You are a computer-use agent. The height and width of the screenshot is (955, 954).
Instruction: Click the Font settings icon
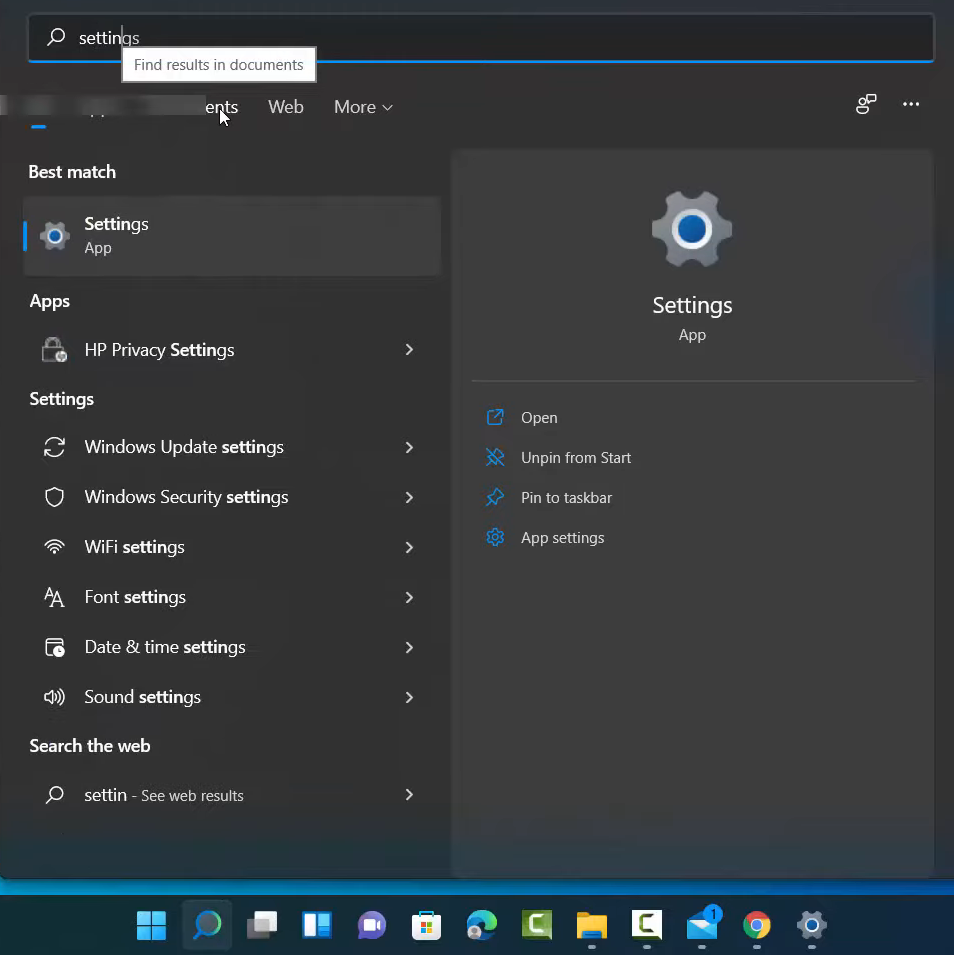(55, 597)
